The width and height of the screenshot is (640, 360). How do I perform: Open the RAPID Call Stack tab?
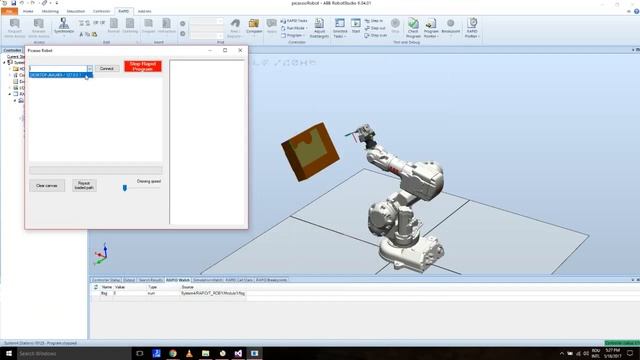pos(239,280)
